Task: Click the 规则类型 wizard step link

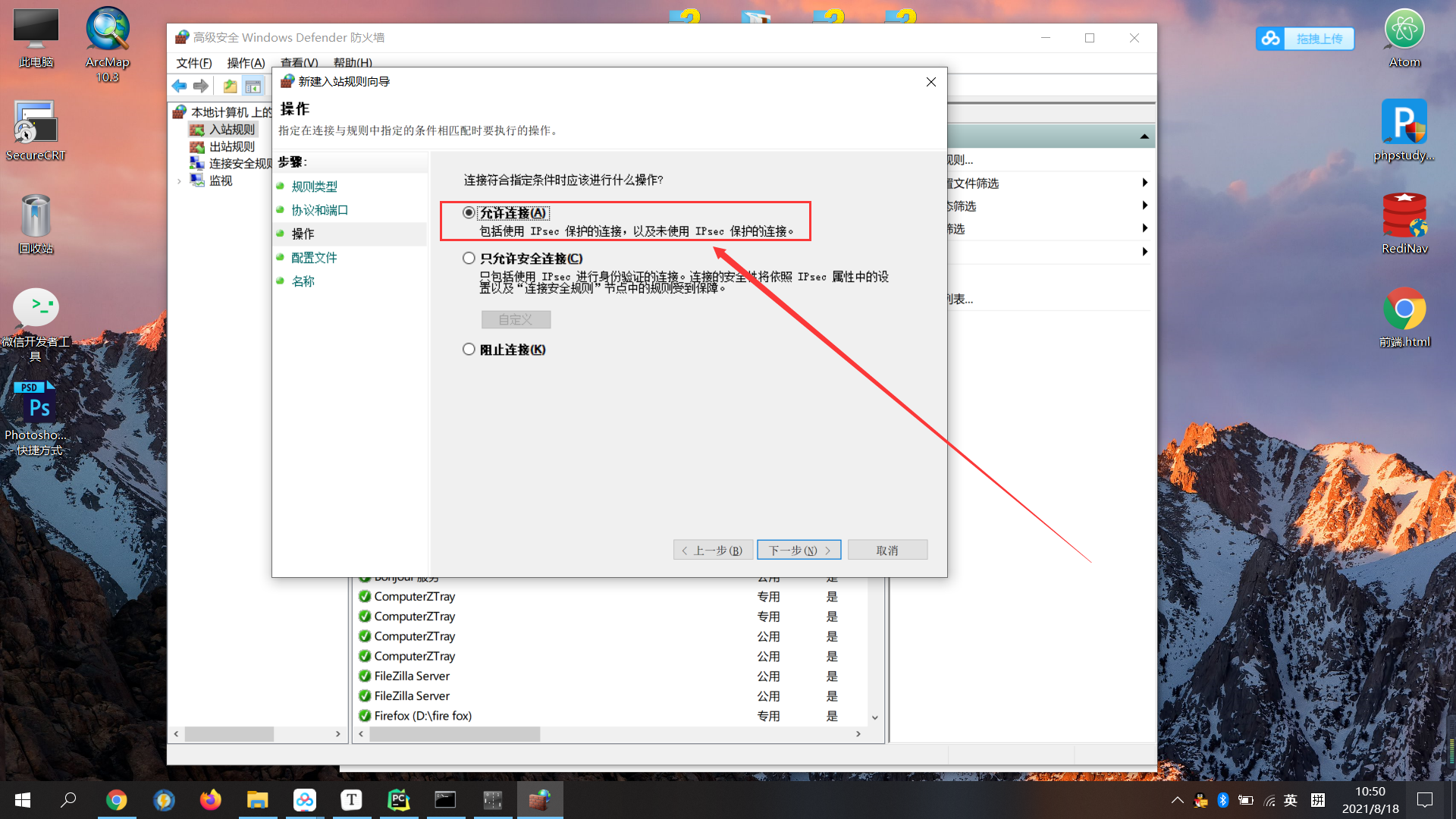Action: coord(313,186)
